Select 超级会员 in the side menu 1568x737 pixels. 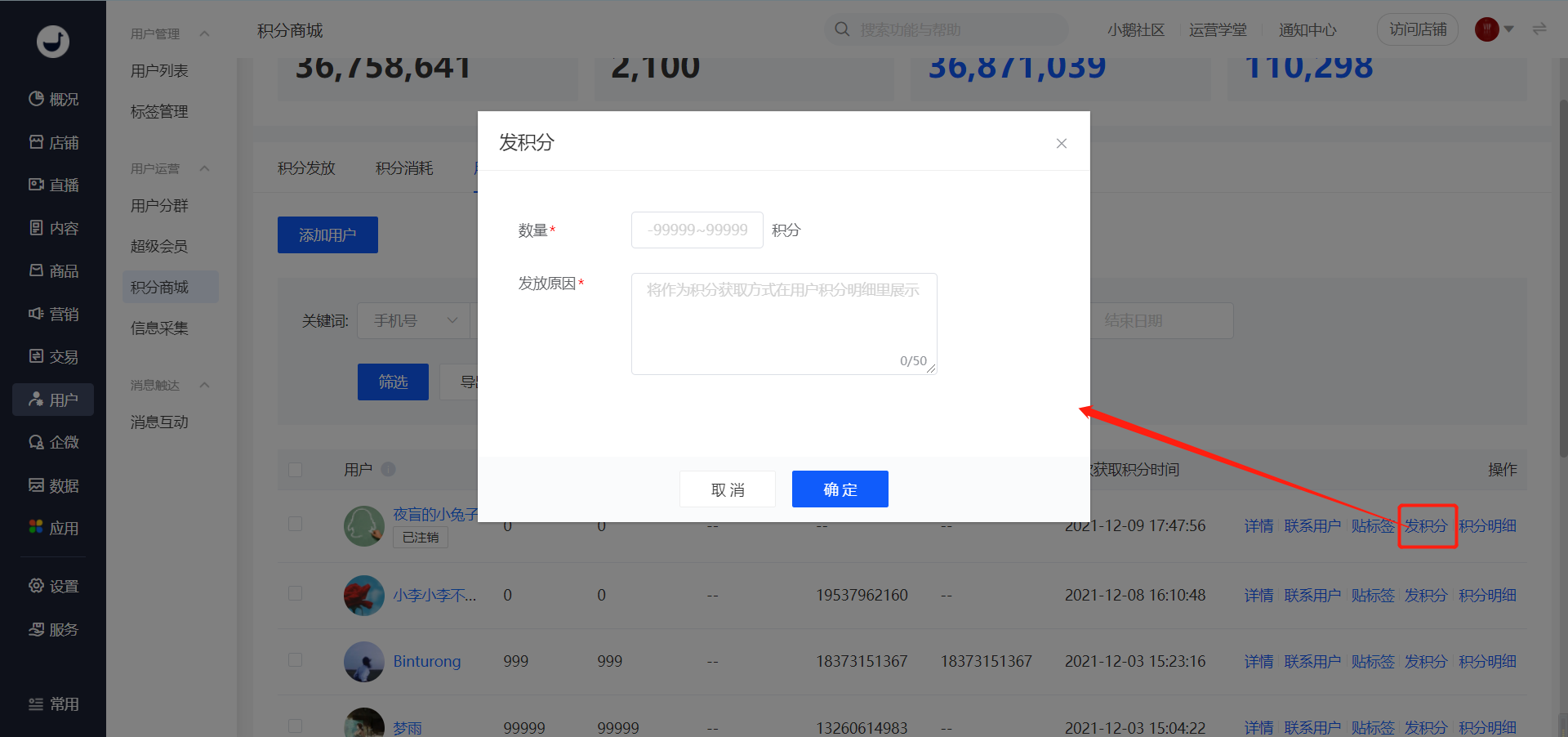159,246
